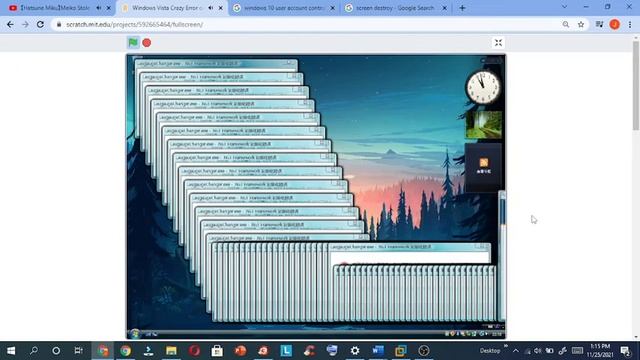Open Cortana from the taskbar
This screenshot has height=360, width=640.
(56, 351)
